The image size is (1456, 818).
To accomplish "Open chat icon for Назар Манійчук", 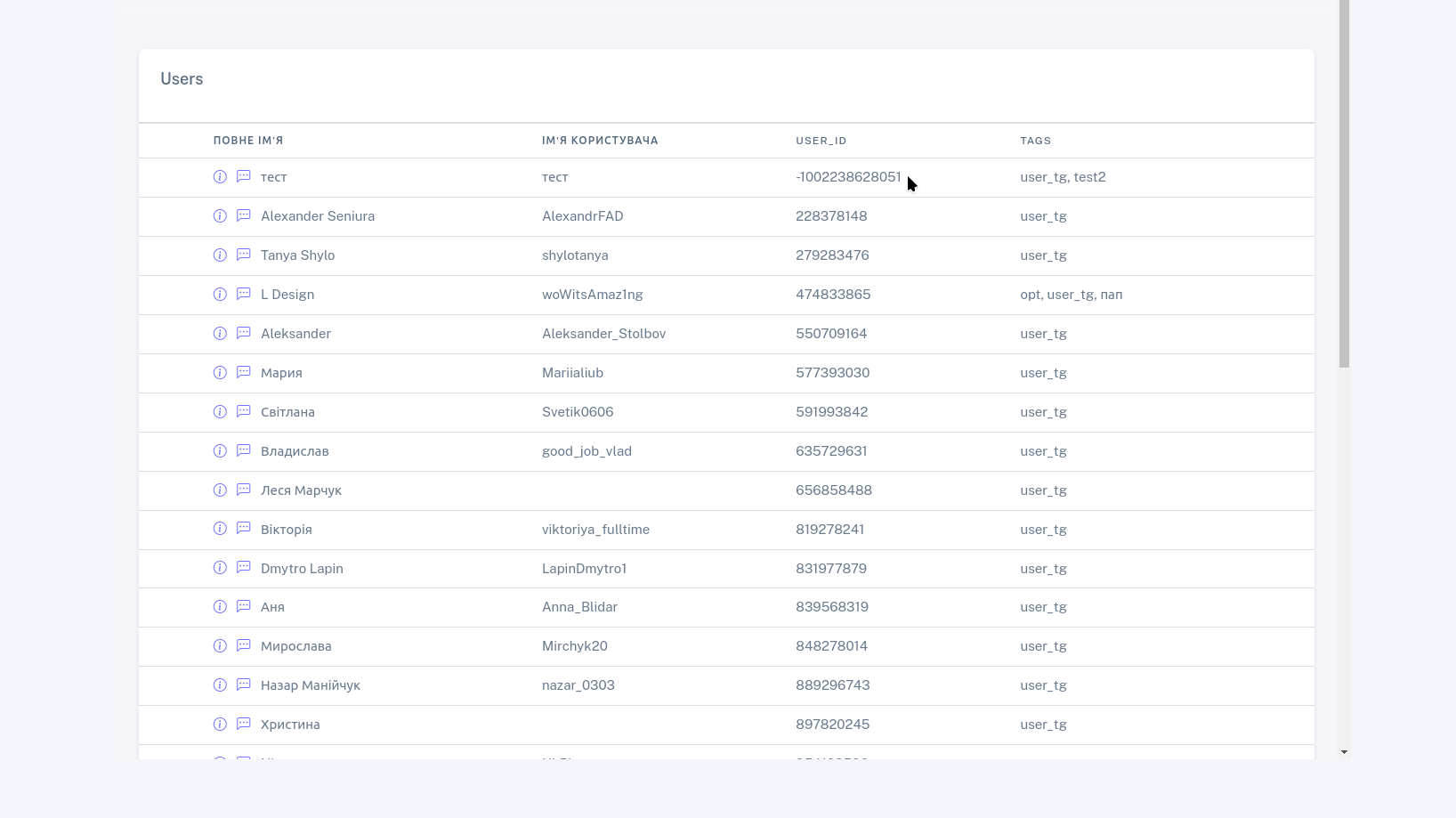I will tap(243, 685).
